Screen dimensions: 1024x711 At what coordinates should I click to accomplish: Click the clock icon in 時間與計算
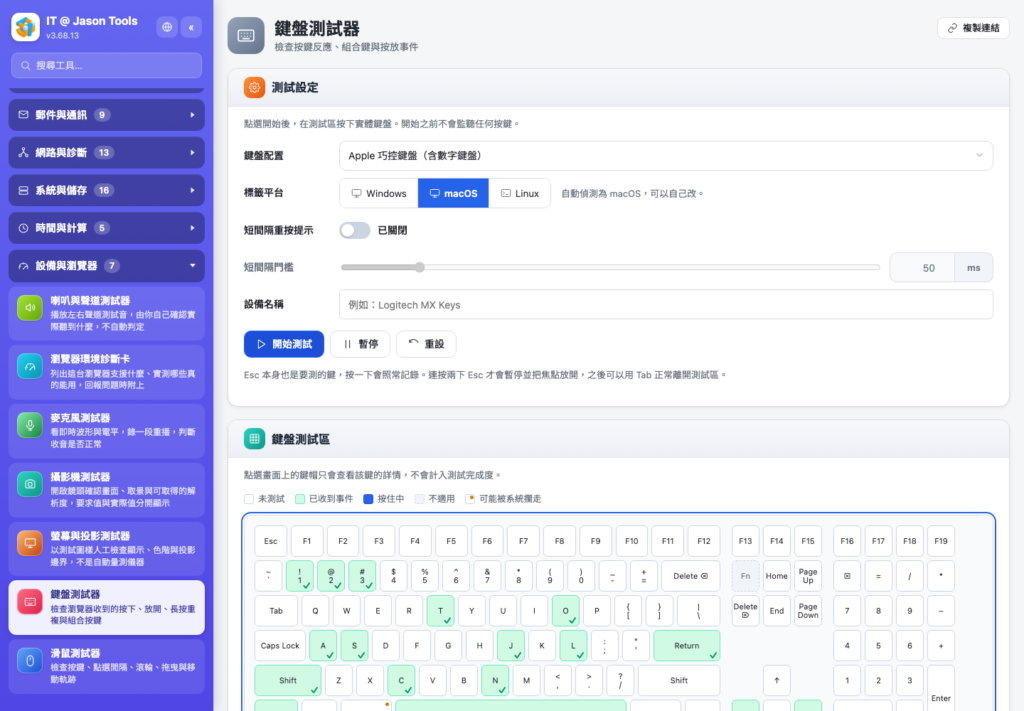click(x=24, y=228)
